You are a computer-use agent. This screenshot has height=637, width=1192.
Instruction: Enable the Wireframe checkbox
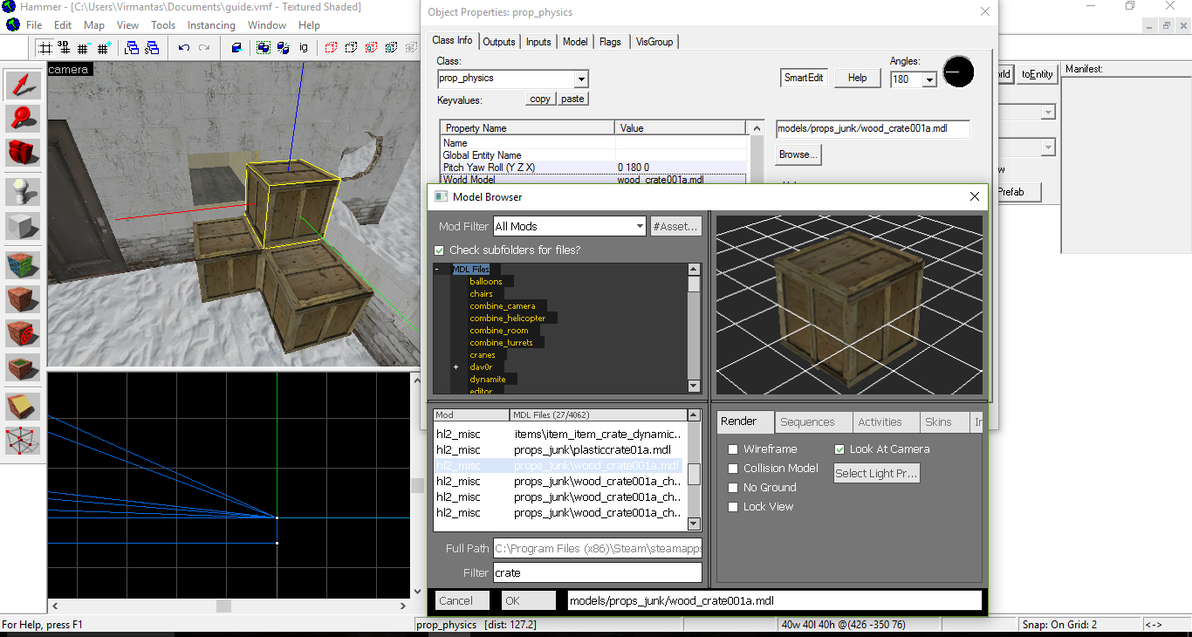click(x=733, y=450)
